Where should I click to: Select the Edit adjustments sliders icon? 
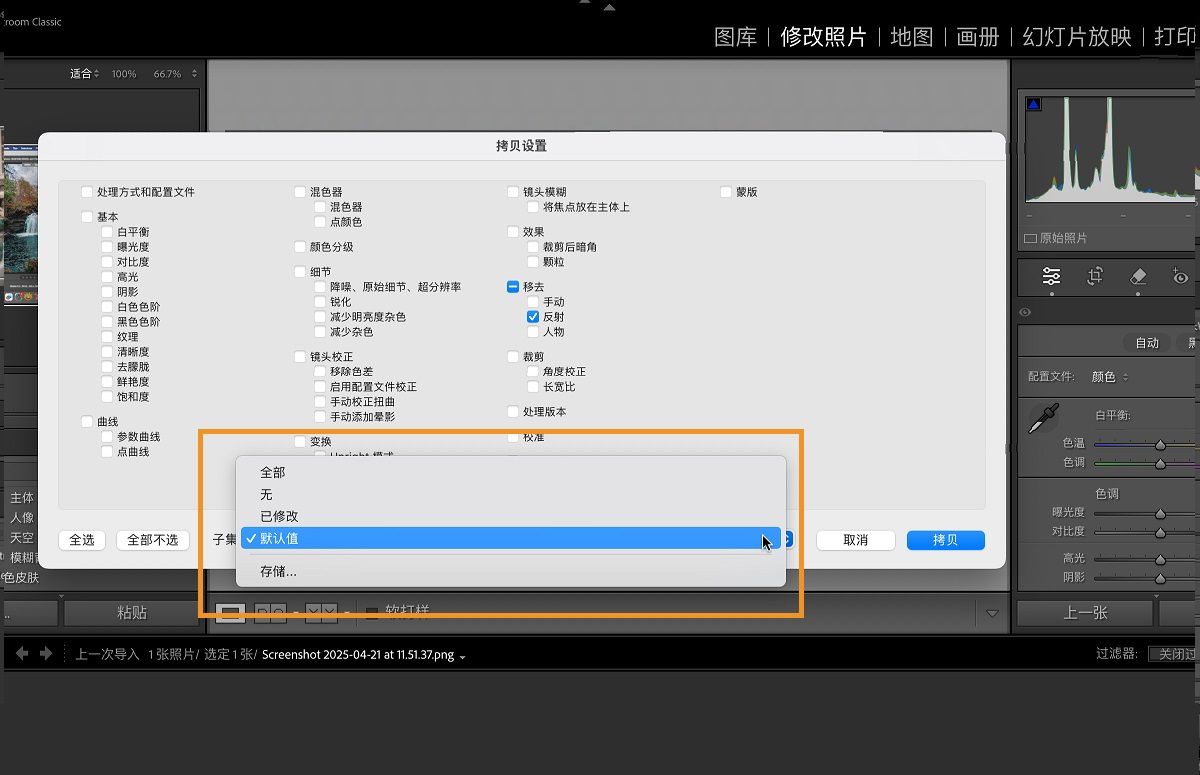click(1051, 277)
